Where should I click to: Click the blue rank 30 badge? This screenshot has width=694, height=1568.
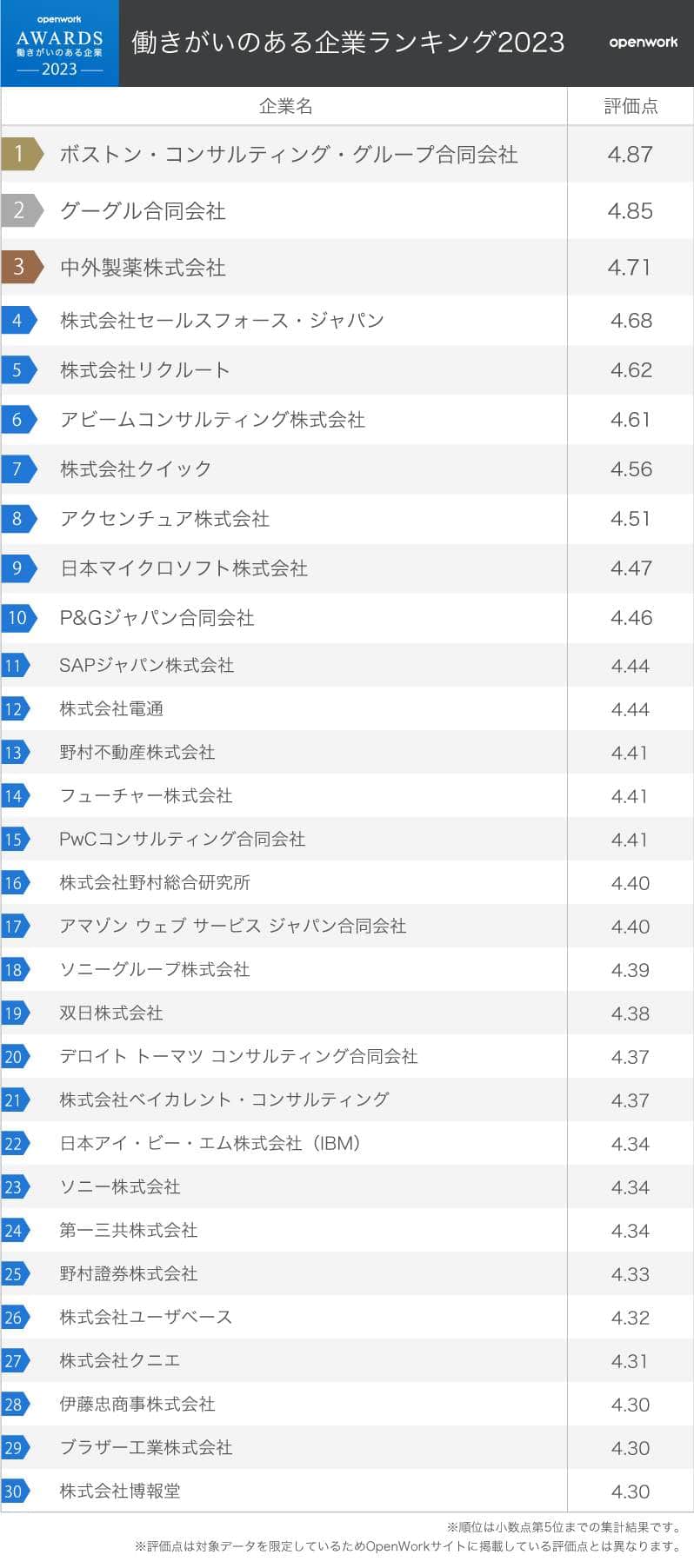(15, 1491)
